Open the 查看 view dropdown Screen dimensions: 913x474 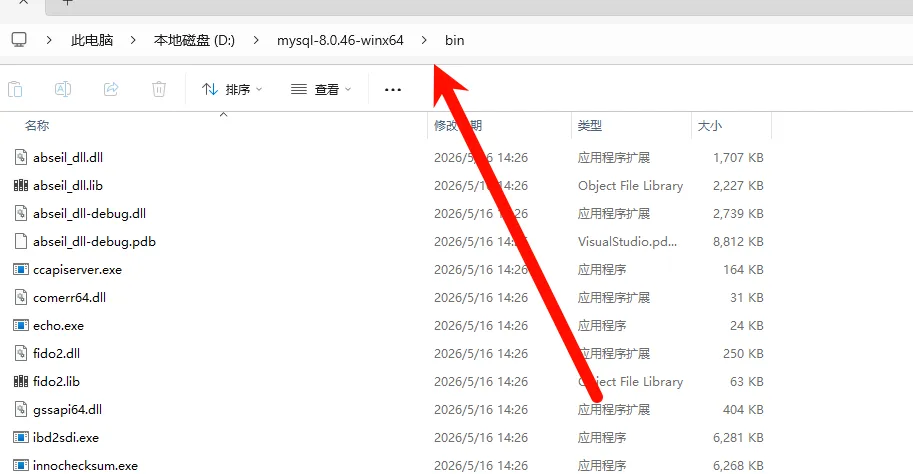[x=321, y=90]
